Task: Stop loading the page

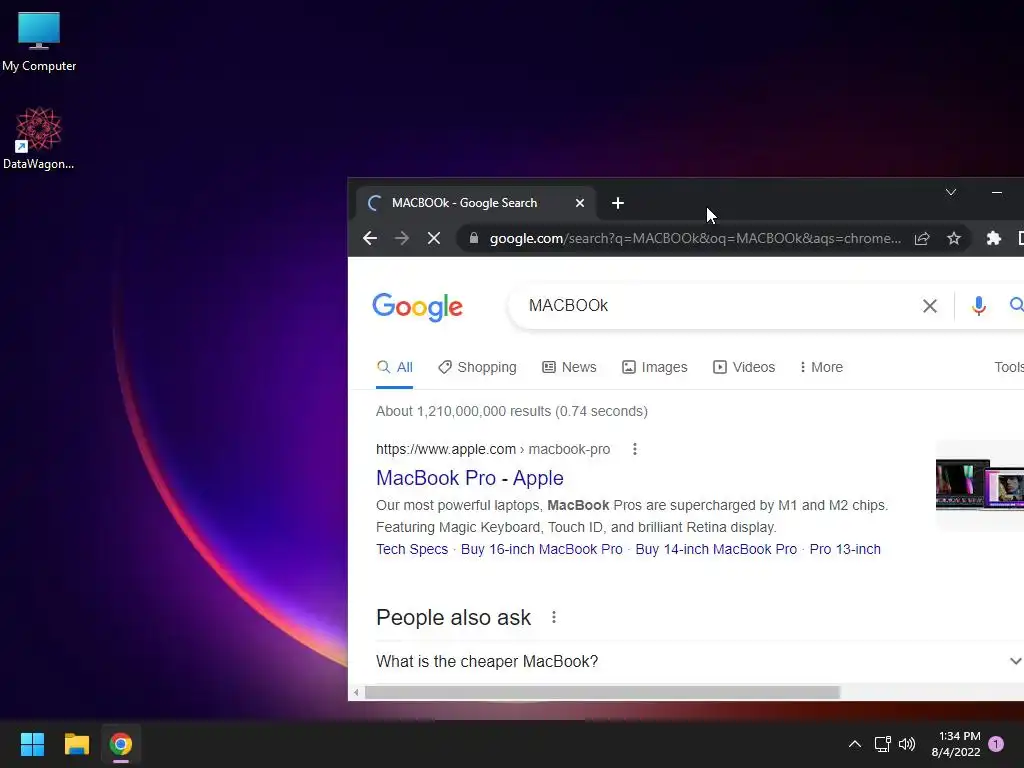Action: (x=434, y=238)
